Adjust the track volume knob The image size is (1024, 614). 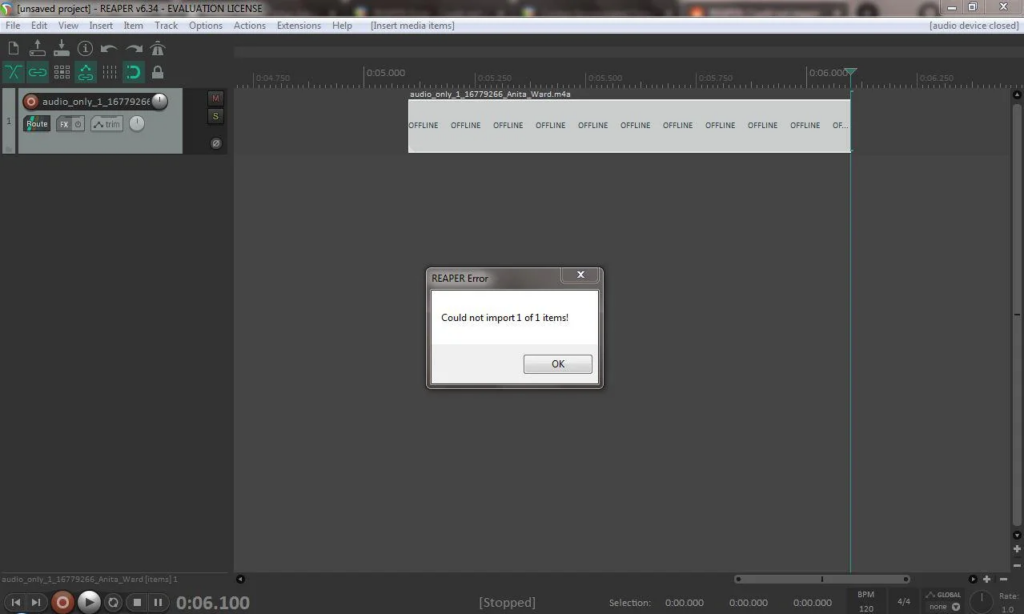(x=158, y=101)
